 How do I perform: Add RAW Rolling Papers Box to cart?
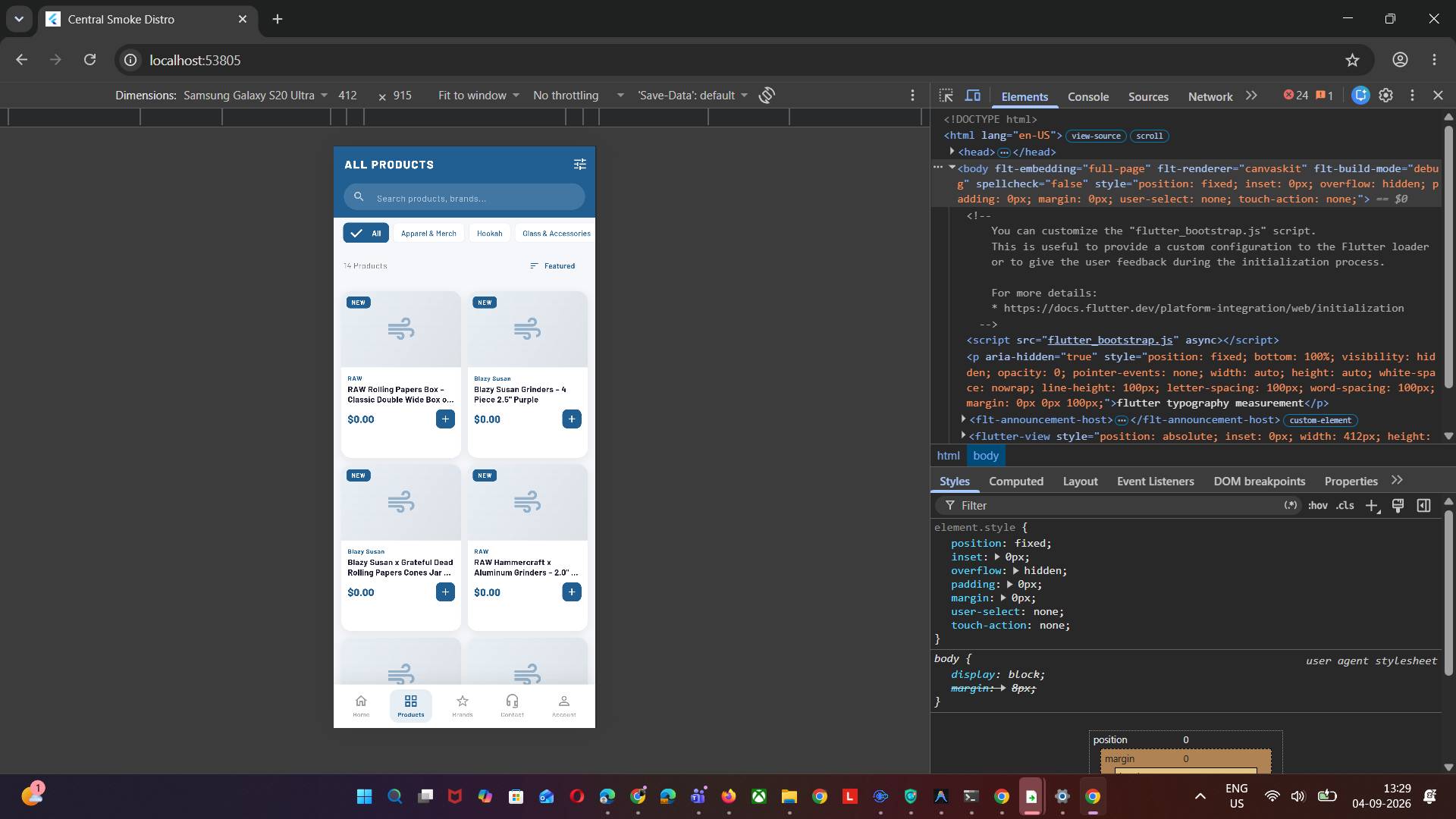click(x=445, y=419)
